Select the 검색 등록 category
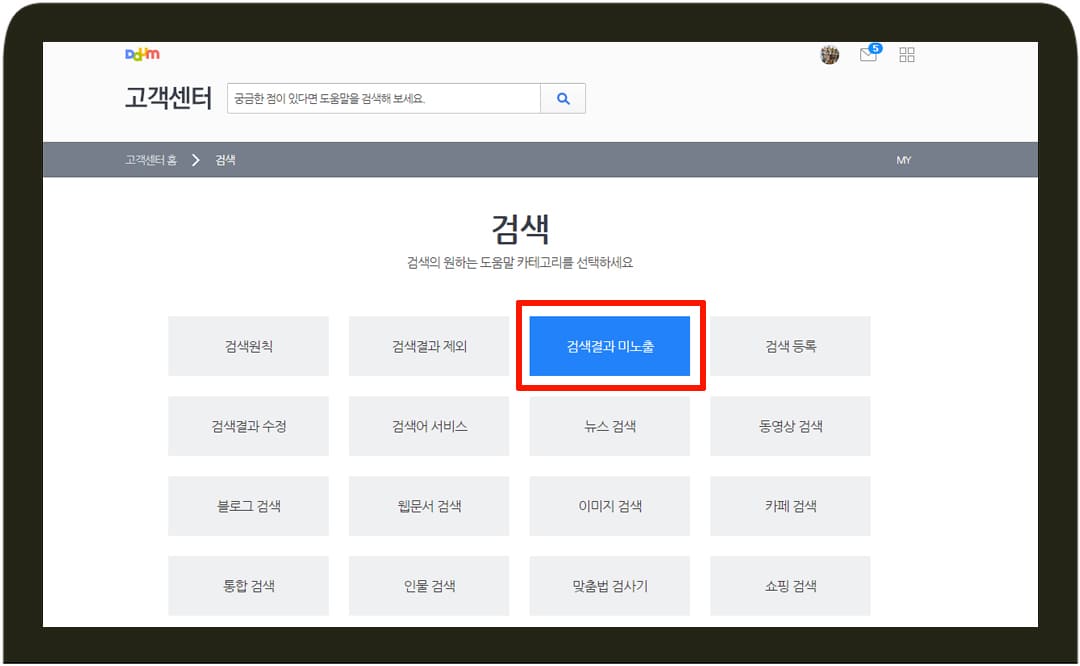The image size is (1080, 666). pos(790,345)
